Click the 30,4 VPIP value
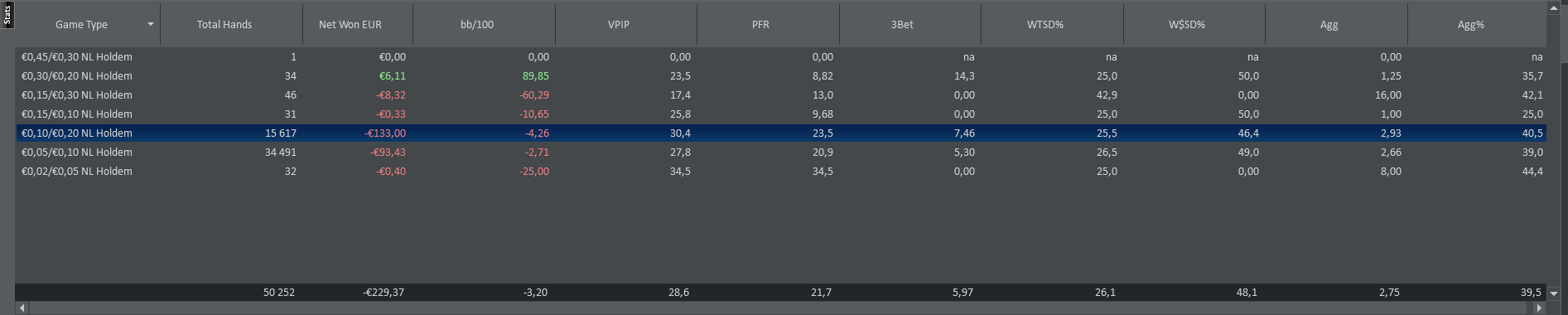The width and height of the screenshot is (1568, 315). coord(680,133)
